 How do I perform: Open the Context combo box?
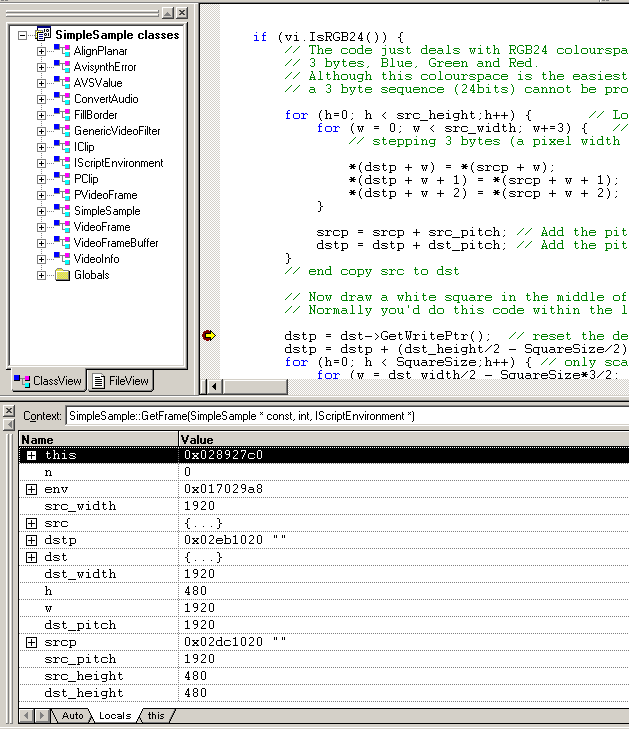(347, 416)
